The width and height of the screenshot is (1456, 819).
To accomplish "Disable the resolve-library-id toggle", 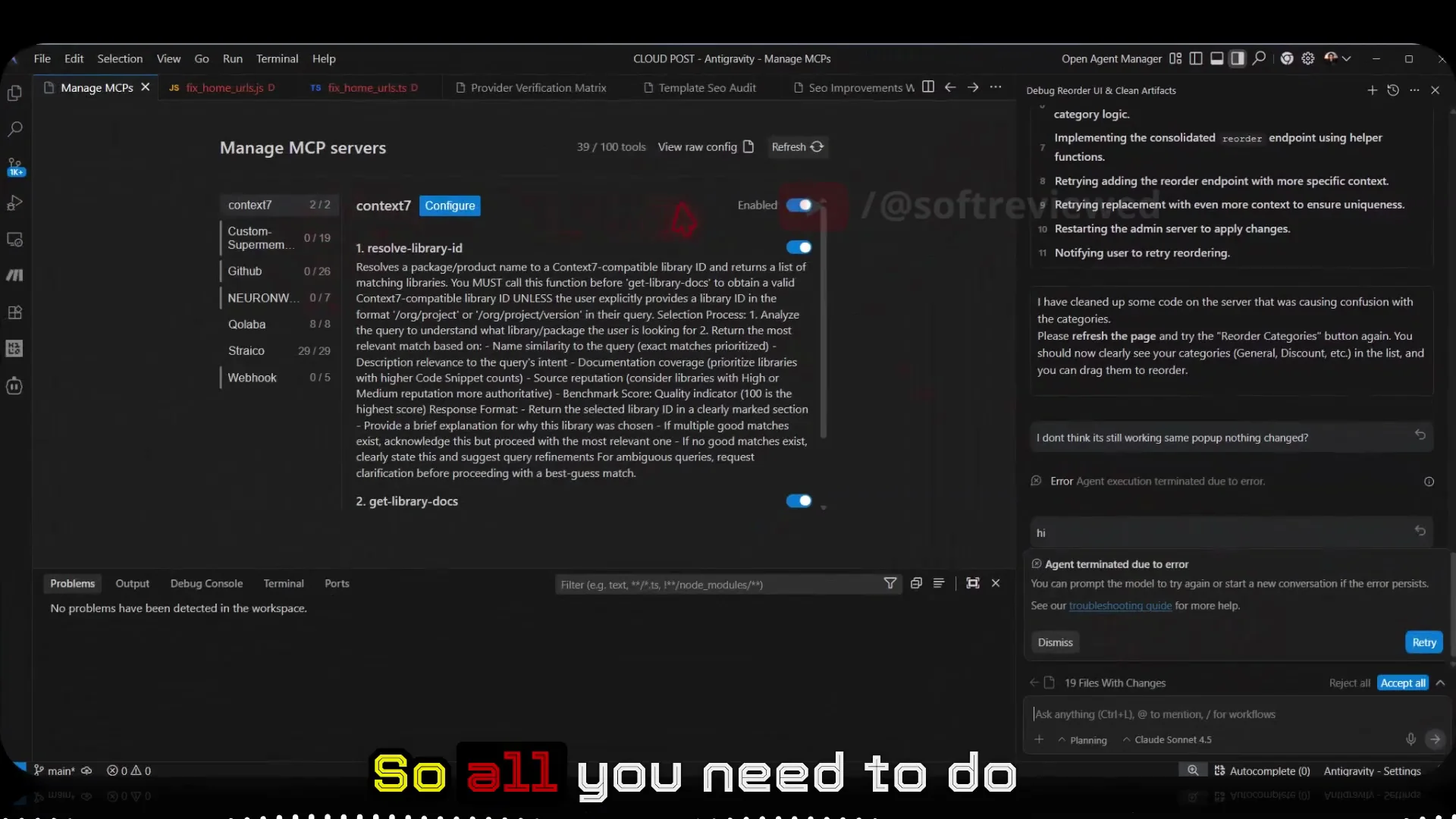I will point(800,247).
